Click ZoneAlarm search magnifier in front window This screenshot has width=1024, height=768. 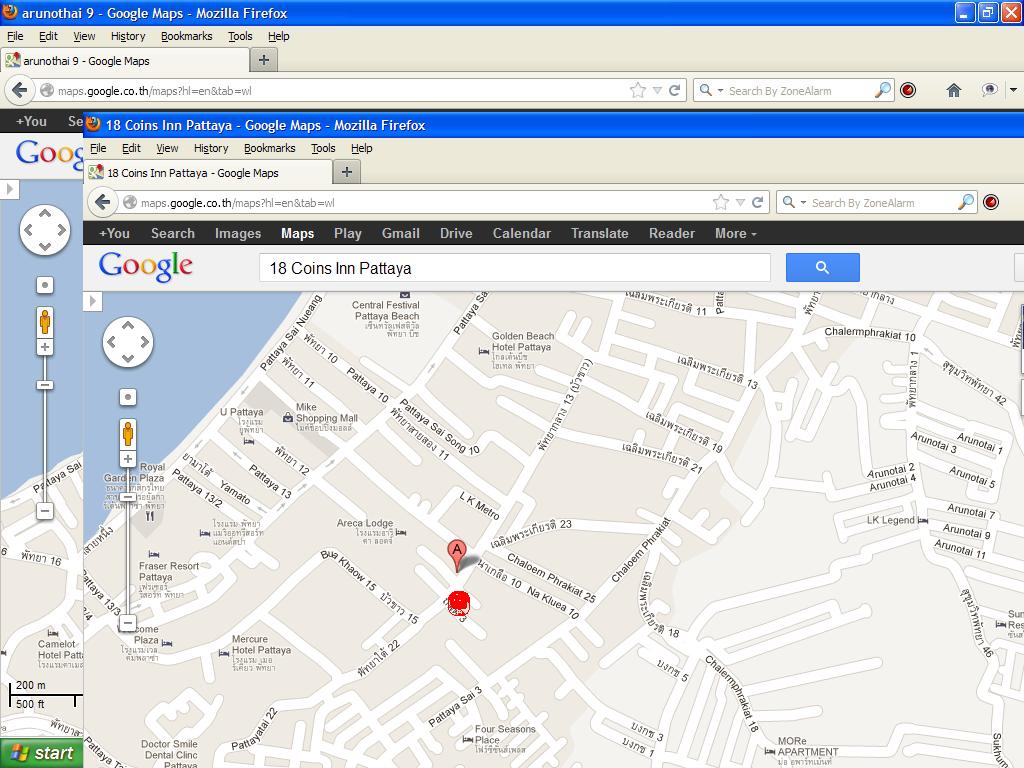(966, 202)
